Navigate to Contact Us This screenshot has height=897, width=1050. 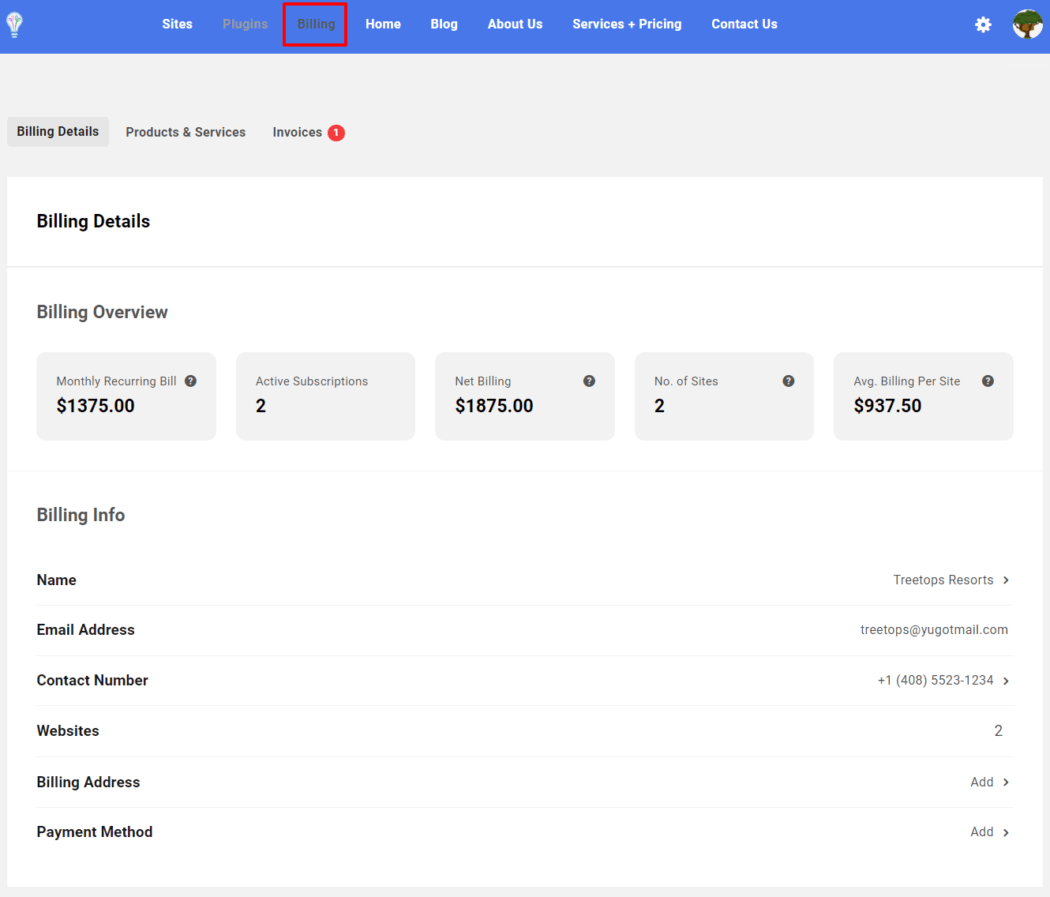pyautogui.click(x=744, y=24)
